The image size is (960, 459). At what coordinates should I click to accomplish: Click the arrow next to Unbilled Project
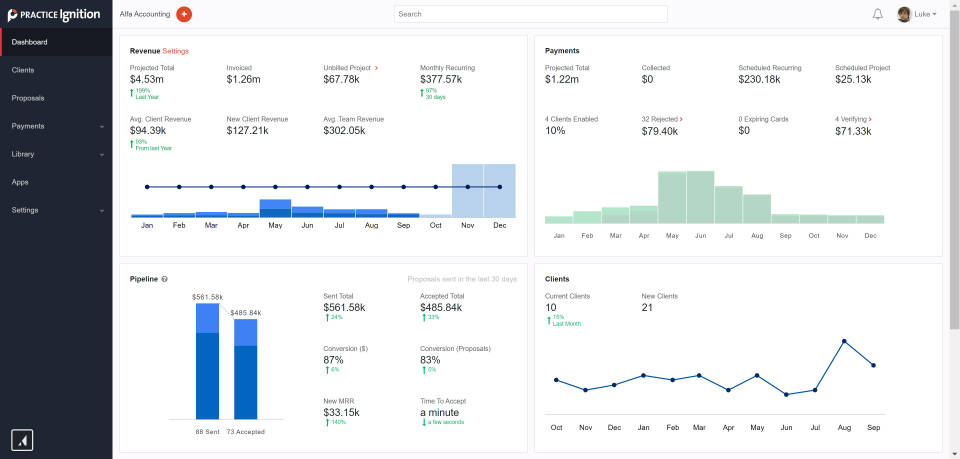point(376,68)
